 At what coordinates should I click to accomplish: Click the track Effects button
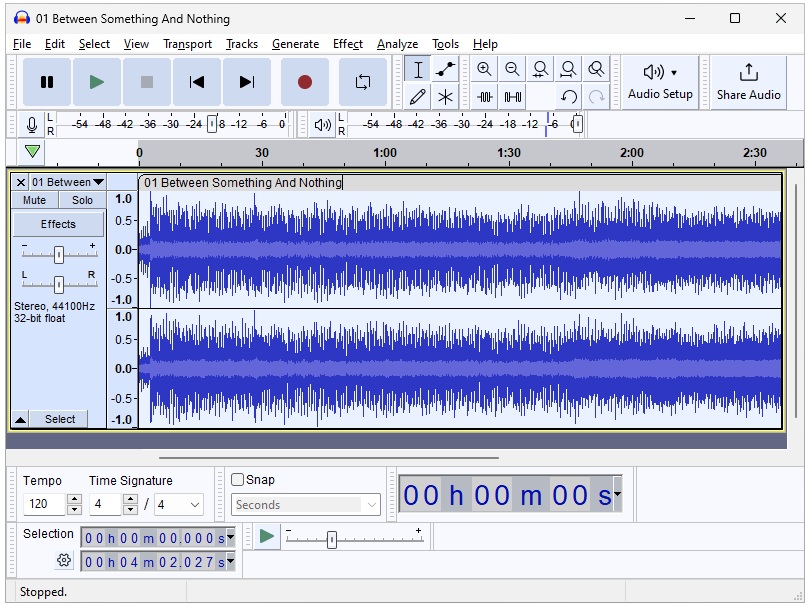58,224
